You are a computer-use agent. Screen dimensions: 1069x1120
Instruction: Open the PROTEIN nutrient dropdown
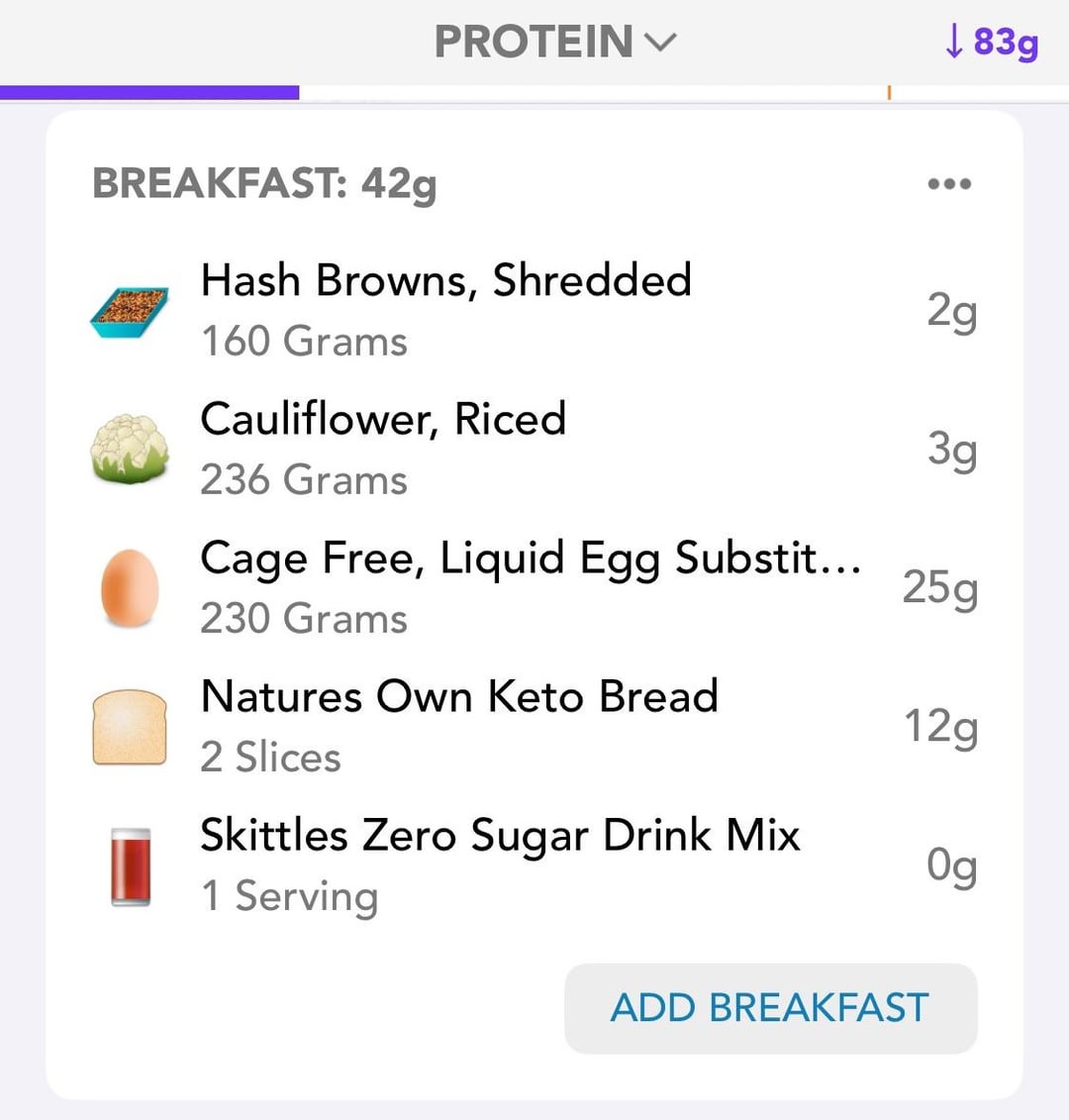pyautogui.click(x=555, y=42)
